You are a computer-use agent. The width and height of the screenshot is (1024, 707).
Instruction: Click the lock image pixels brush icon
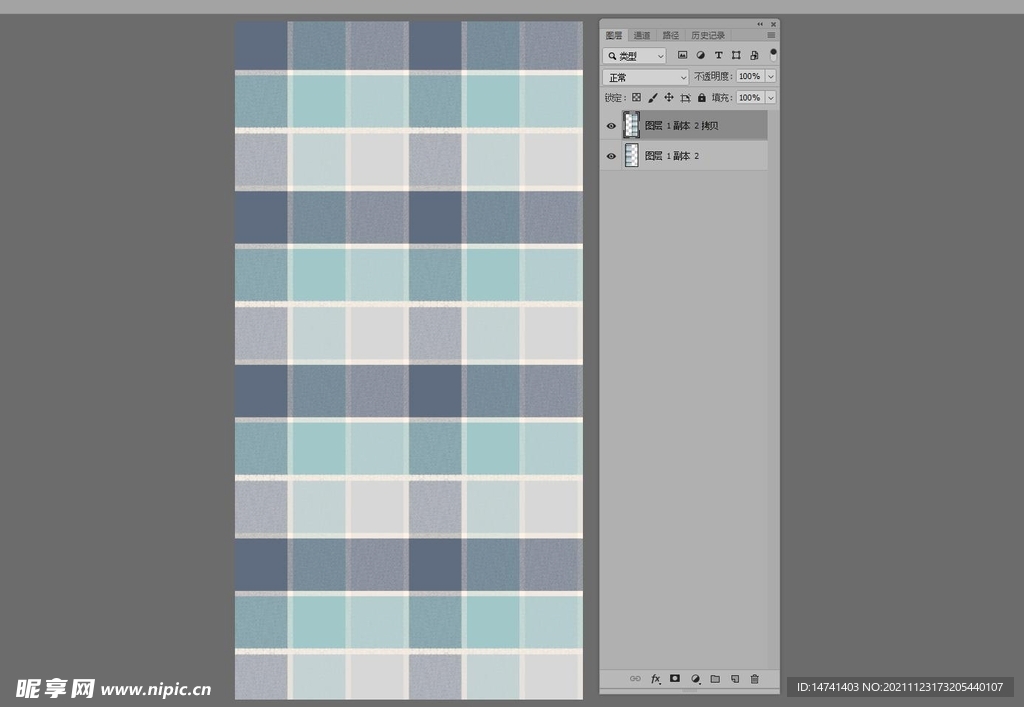click(653, 98)
